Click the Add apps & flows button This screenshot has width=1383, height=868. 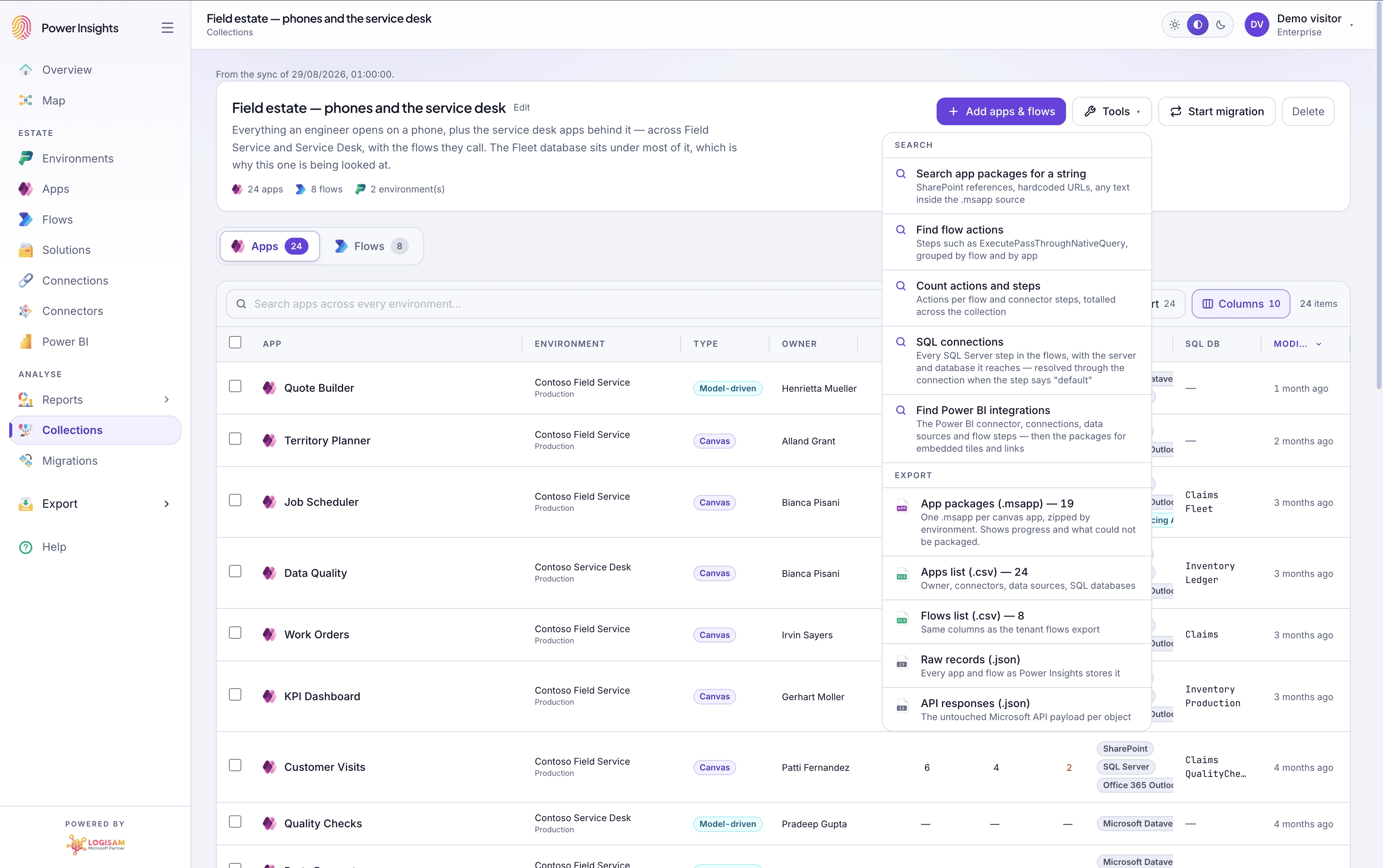[1001, 111]
